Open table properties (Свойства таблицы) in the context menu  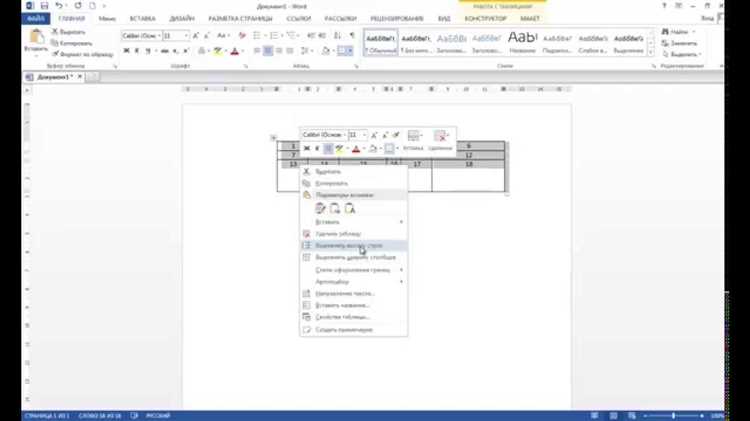click(354, 317)
